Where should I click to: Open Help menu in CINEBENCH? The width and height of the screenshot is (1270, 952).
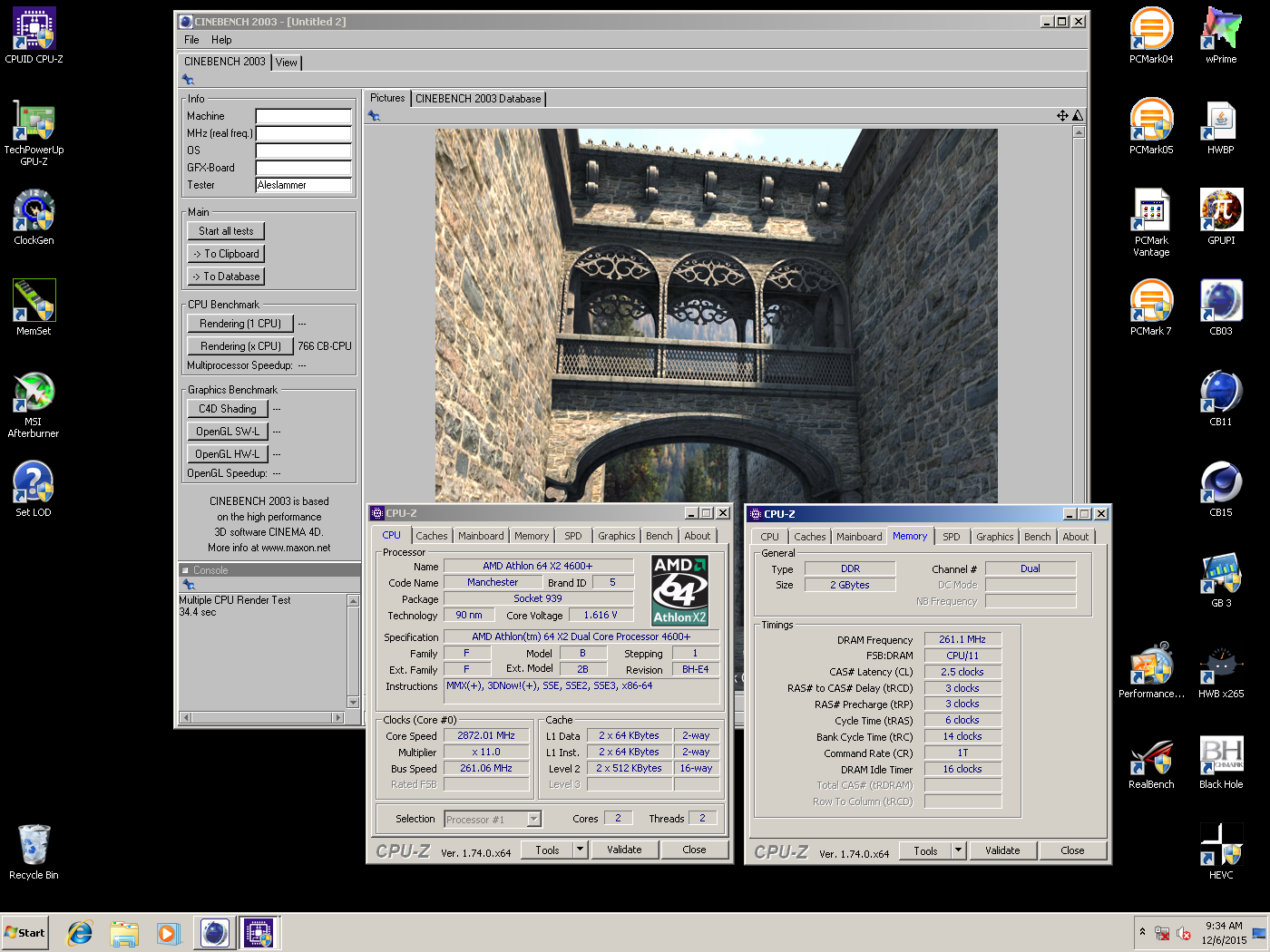tap(221, 40)
